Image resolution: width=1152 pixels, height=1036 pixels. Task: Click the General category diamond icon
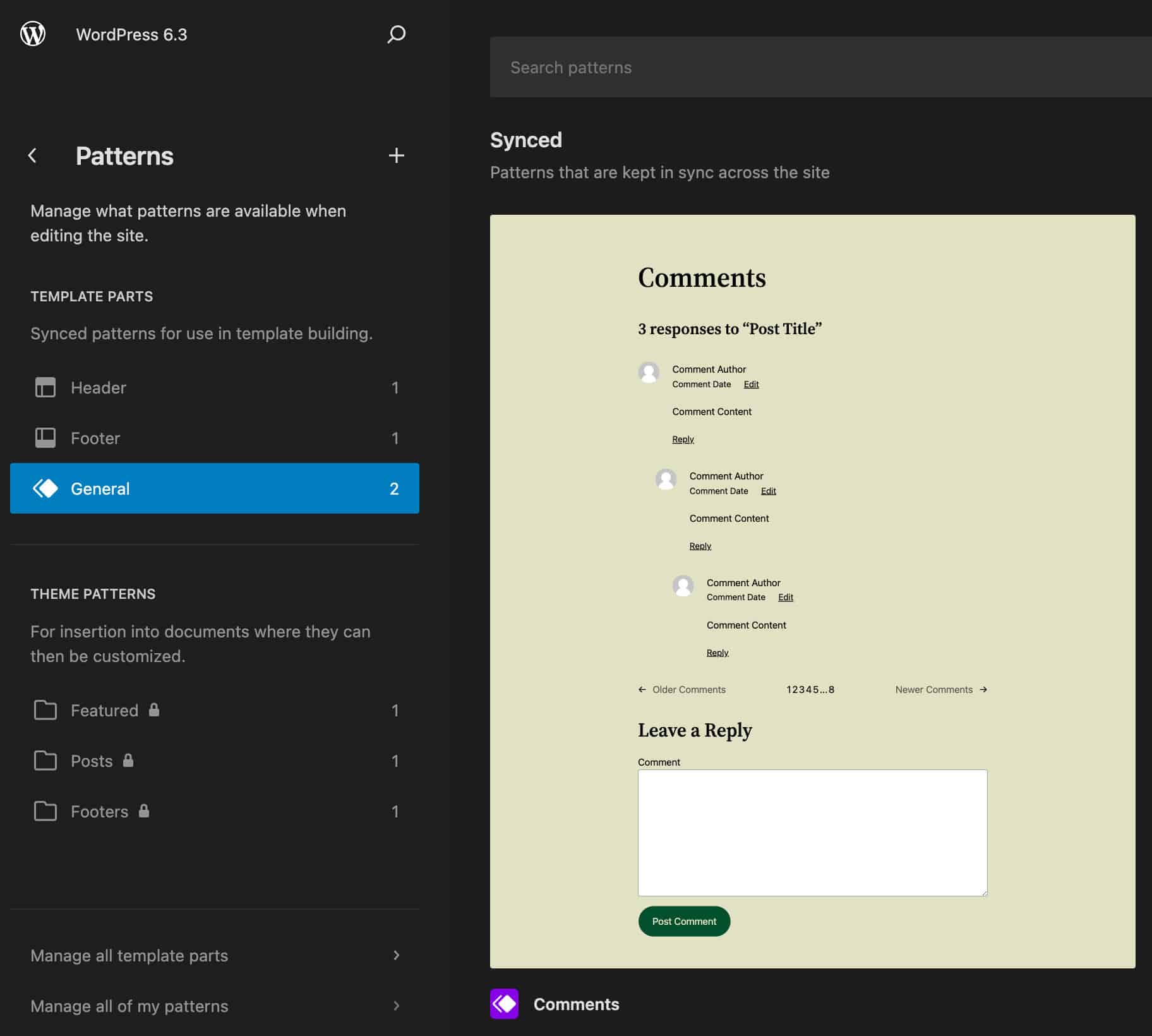[46, 488]
